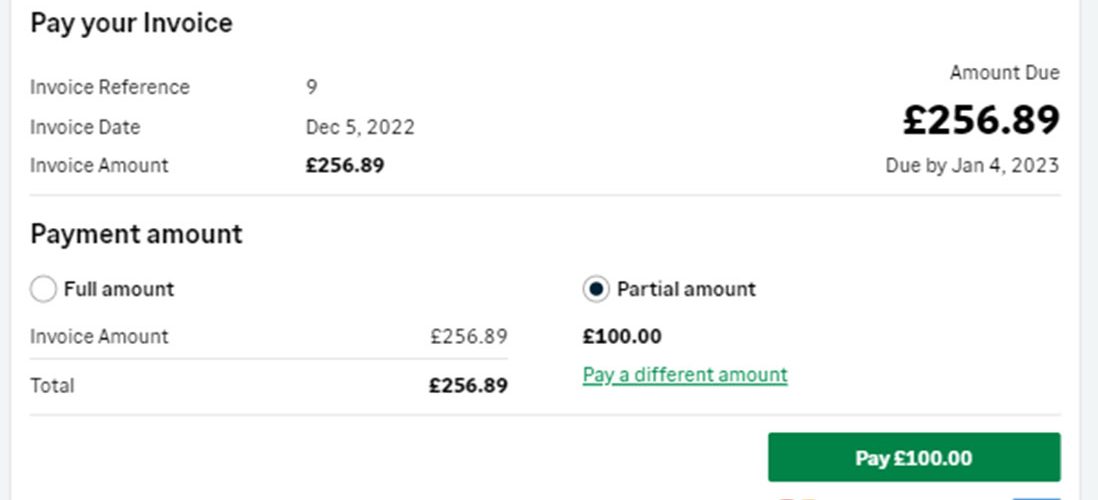
Task: Click the grey £256.89 under Full amount
Action: tap(468, 337)
